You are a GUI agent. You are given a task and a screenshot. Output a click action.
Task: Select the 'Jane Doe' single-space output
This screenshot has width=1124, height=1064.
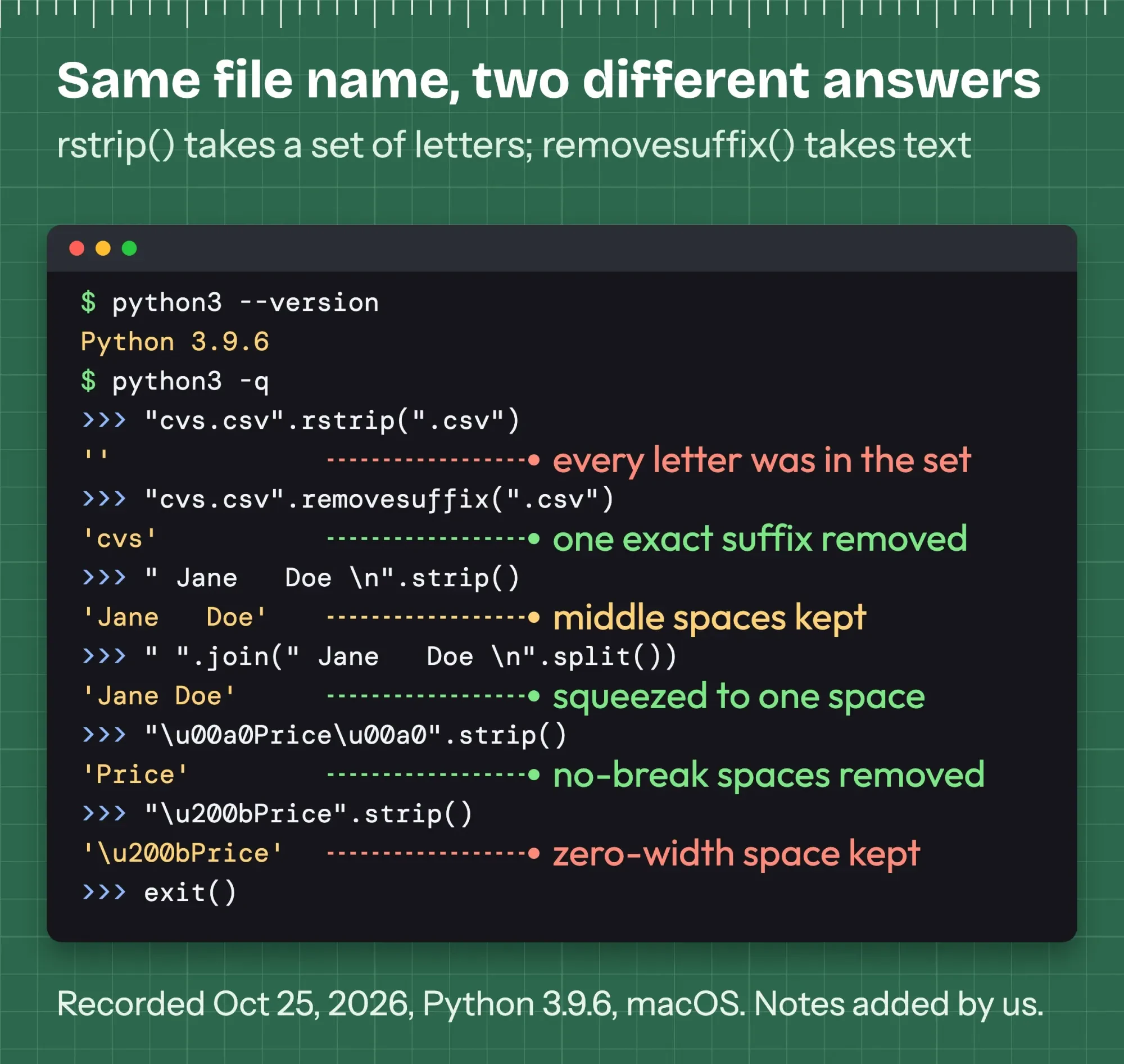159,696
